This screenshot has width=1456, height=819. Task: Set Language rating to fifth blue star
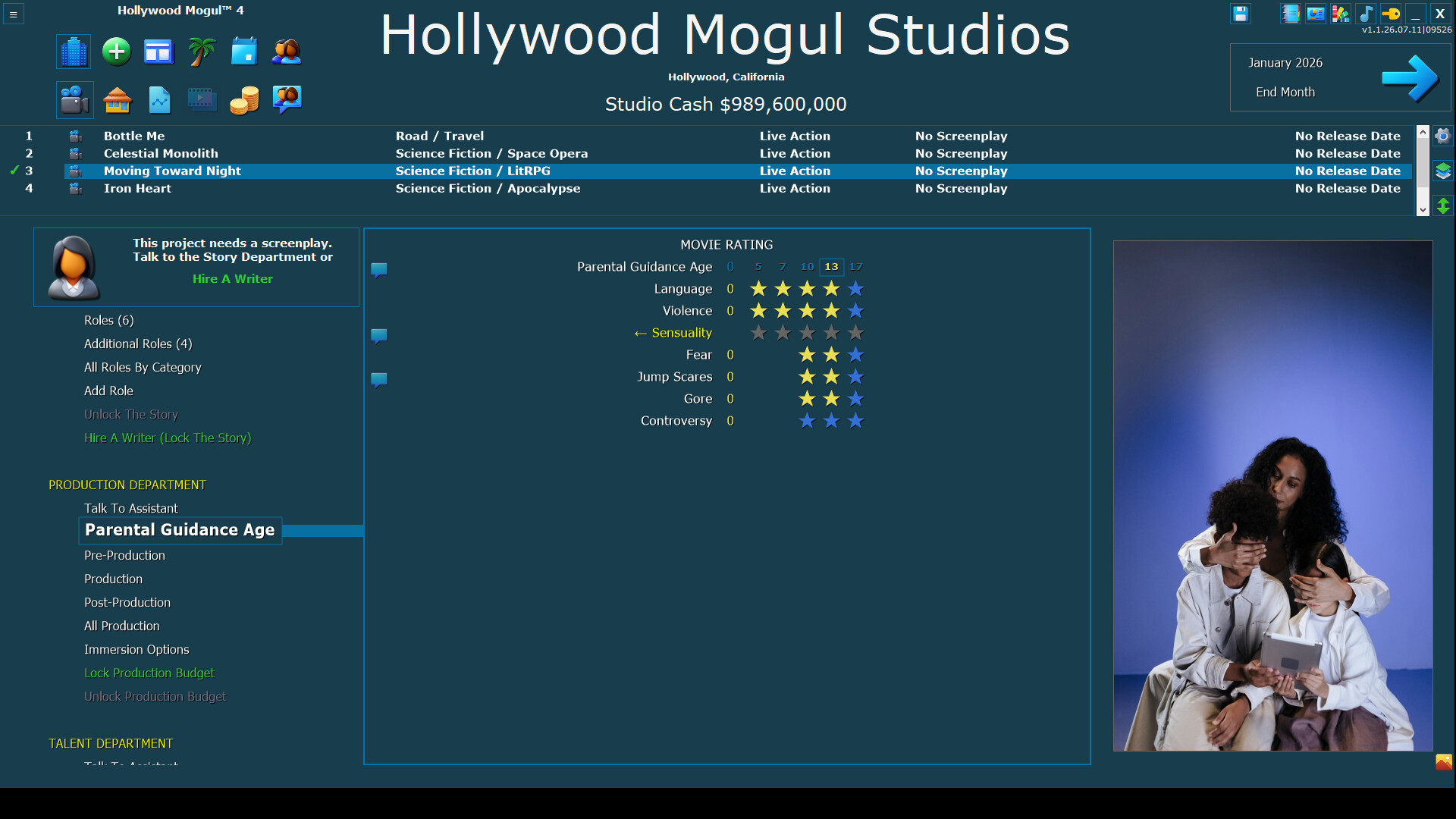(855, 288)
